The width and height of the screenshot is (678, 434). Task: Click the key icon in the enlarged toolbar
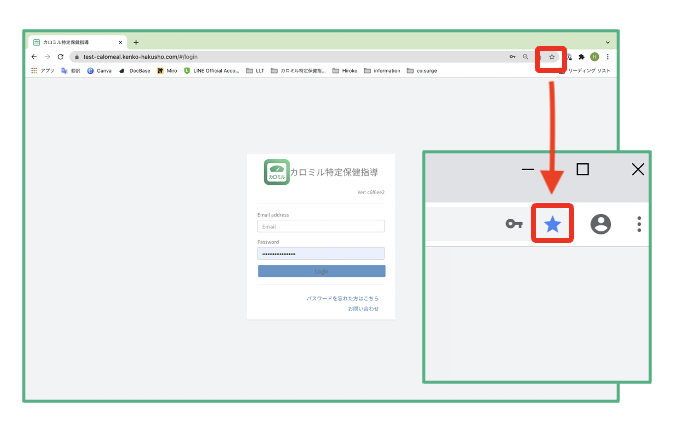(514, 224)
